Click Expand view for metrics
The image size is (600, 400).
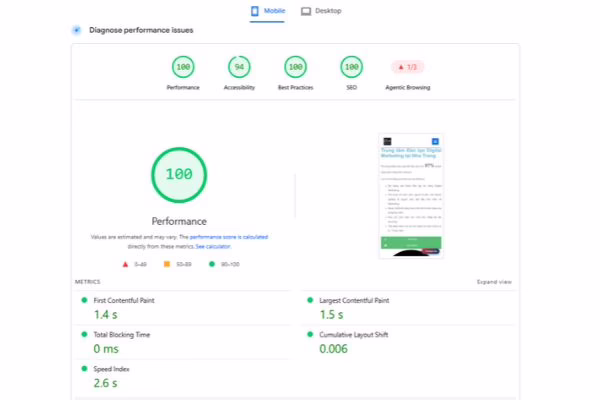coord(494,282)
